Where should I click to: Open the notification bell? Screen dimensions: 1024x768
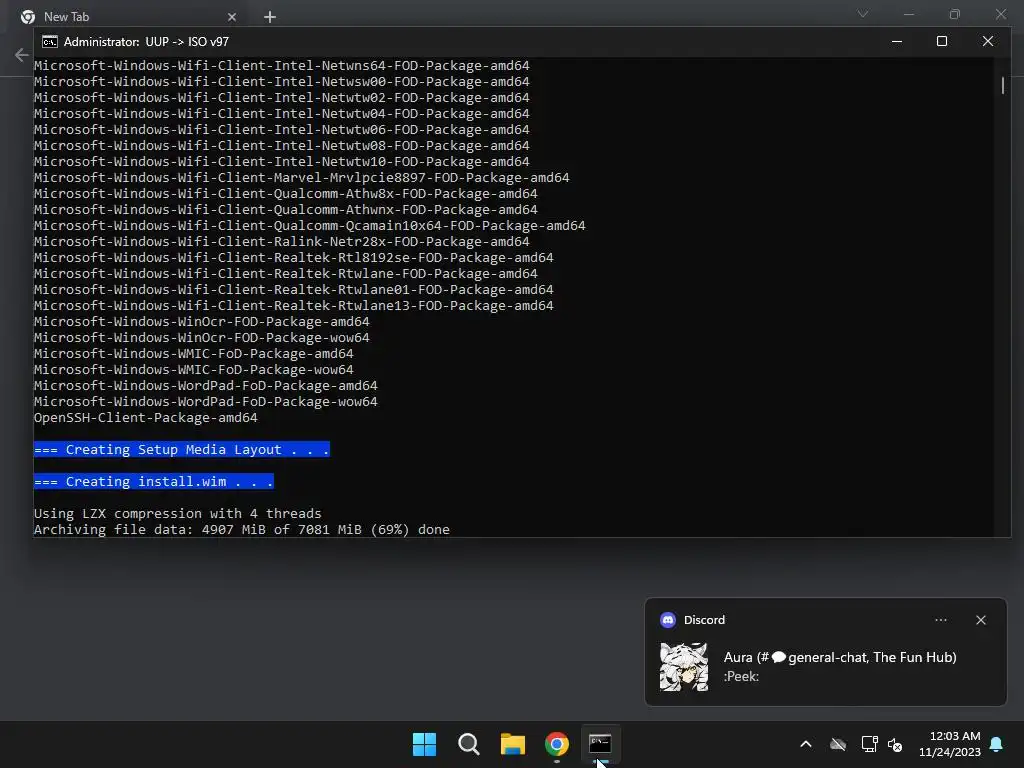[x=997, y=744]
